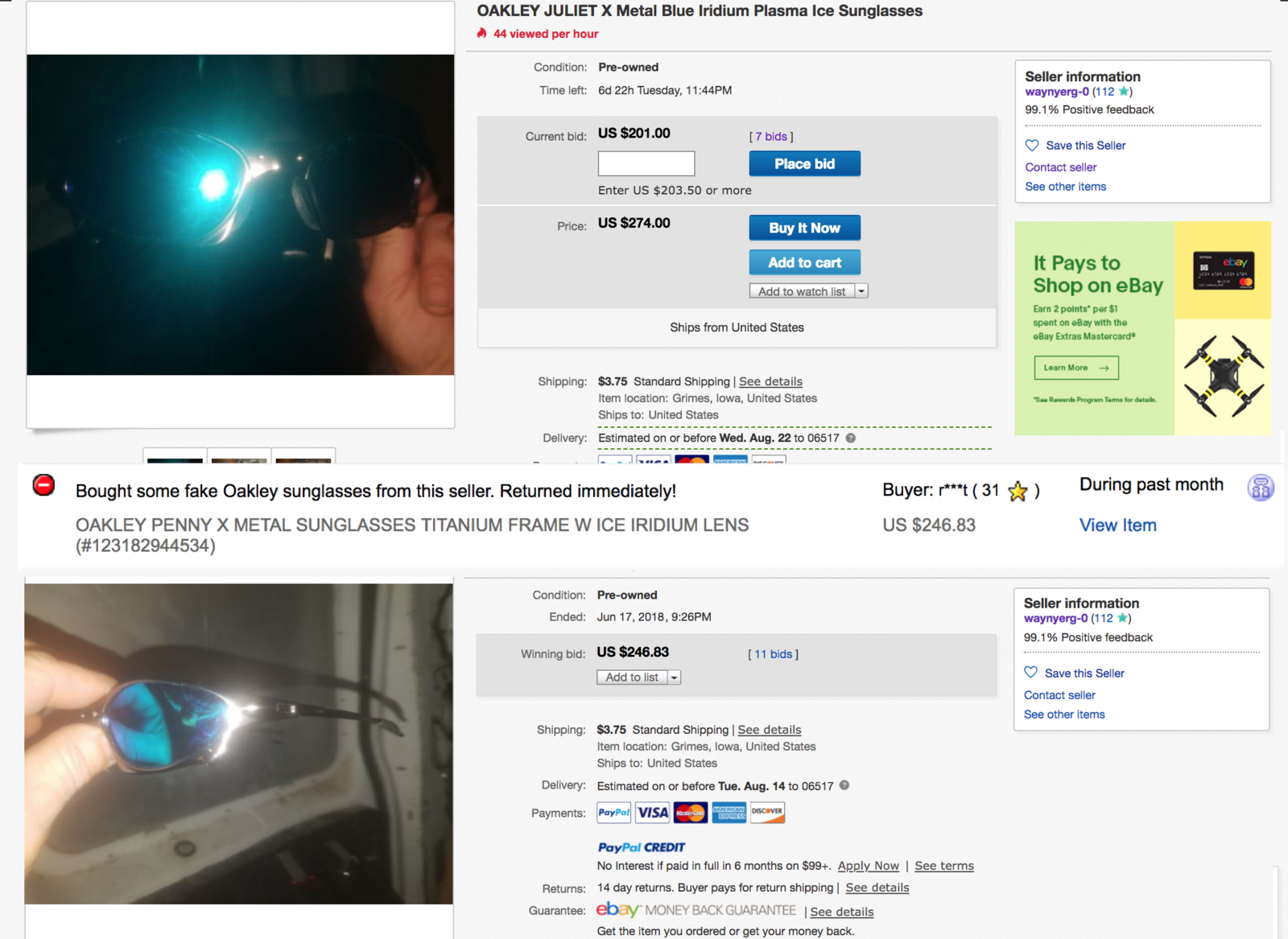
Task: Click the PayPal payment icon
Action: 614,813
